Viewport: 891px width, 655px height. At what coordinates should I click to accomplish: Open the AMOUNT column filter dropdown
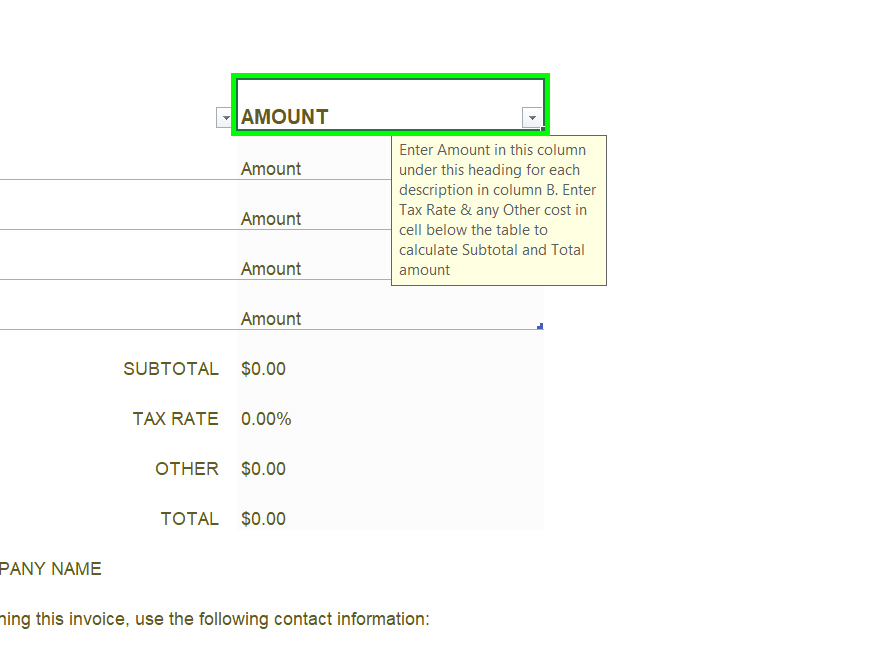[x=532, y=118]
